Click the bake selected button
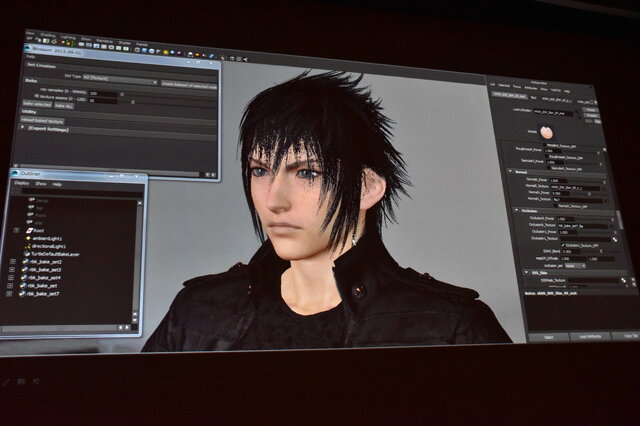640x426 pixels. (37, 104)
